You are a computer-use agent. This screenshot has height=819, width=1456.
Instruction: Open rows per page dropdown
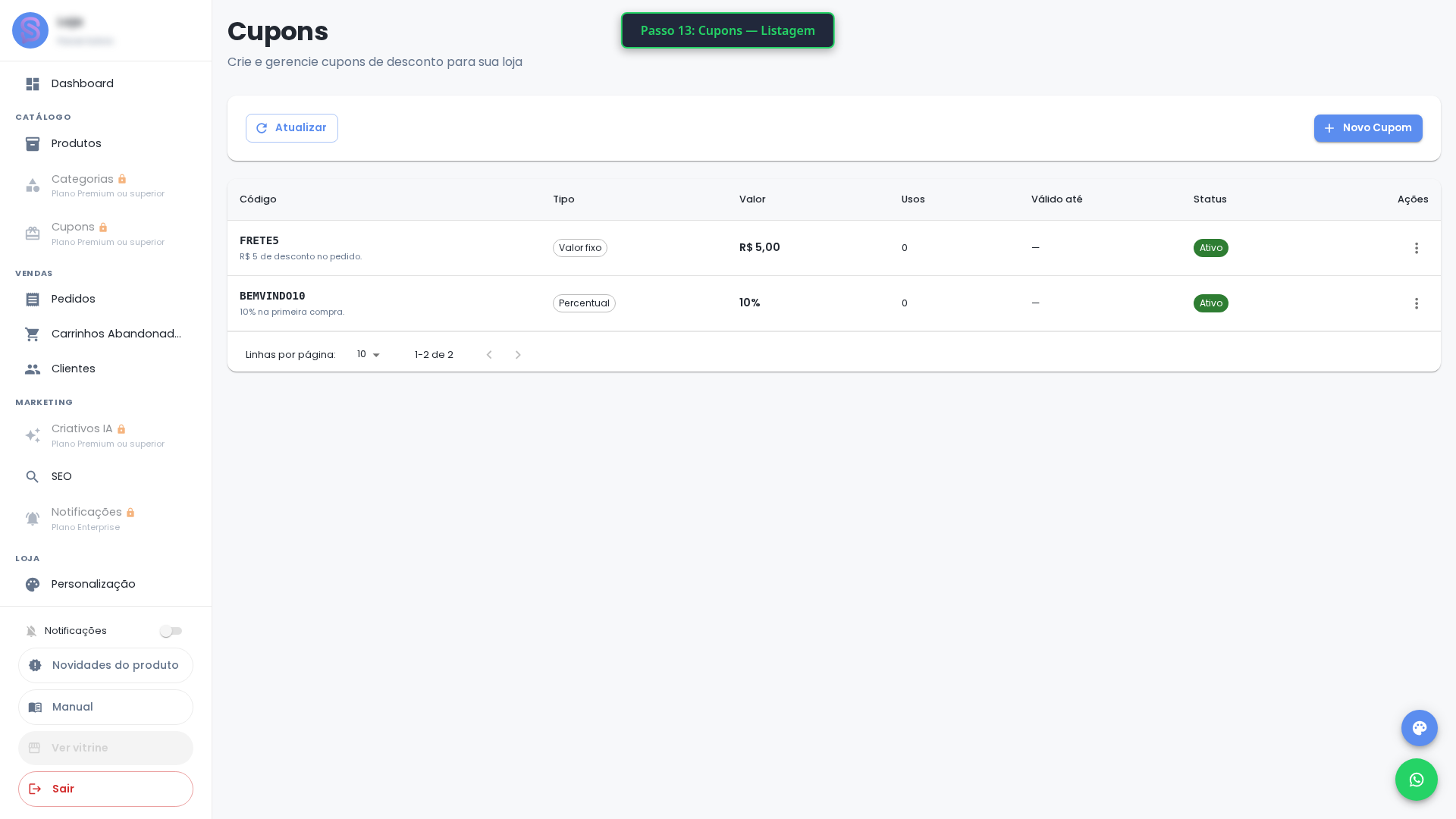tap(369, 355)
